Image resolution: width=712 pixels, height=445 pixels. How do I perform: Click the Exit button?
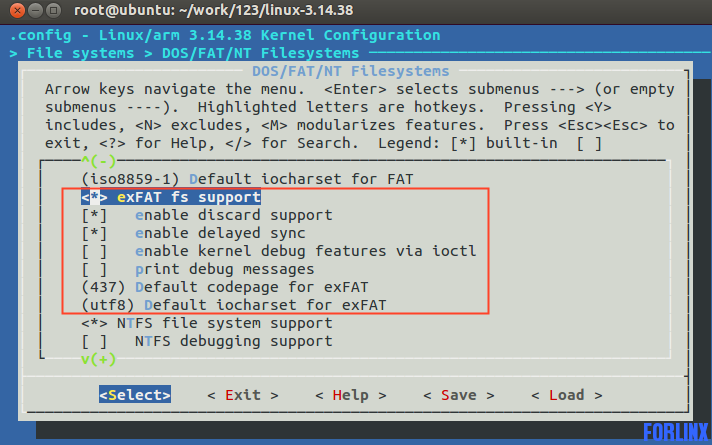[x=242, y=395]
